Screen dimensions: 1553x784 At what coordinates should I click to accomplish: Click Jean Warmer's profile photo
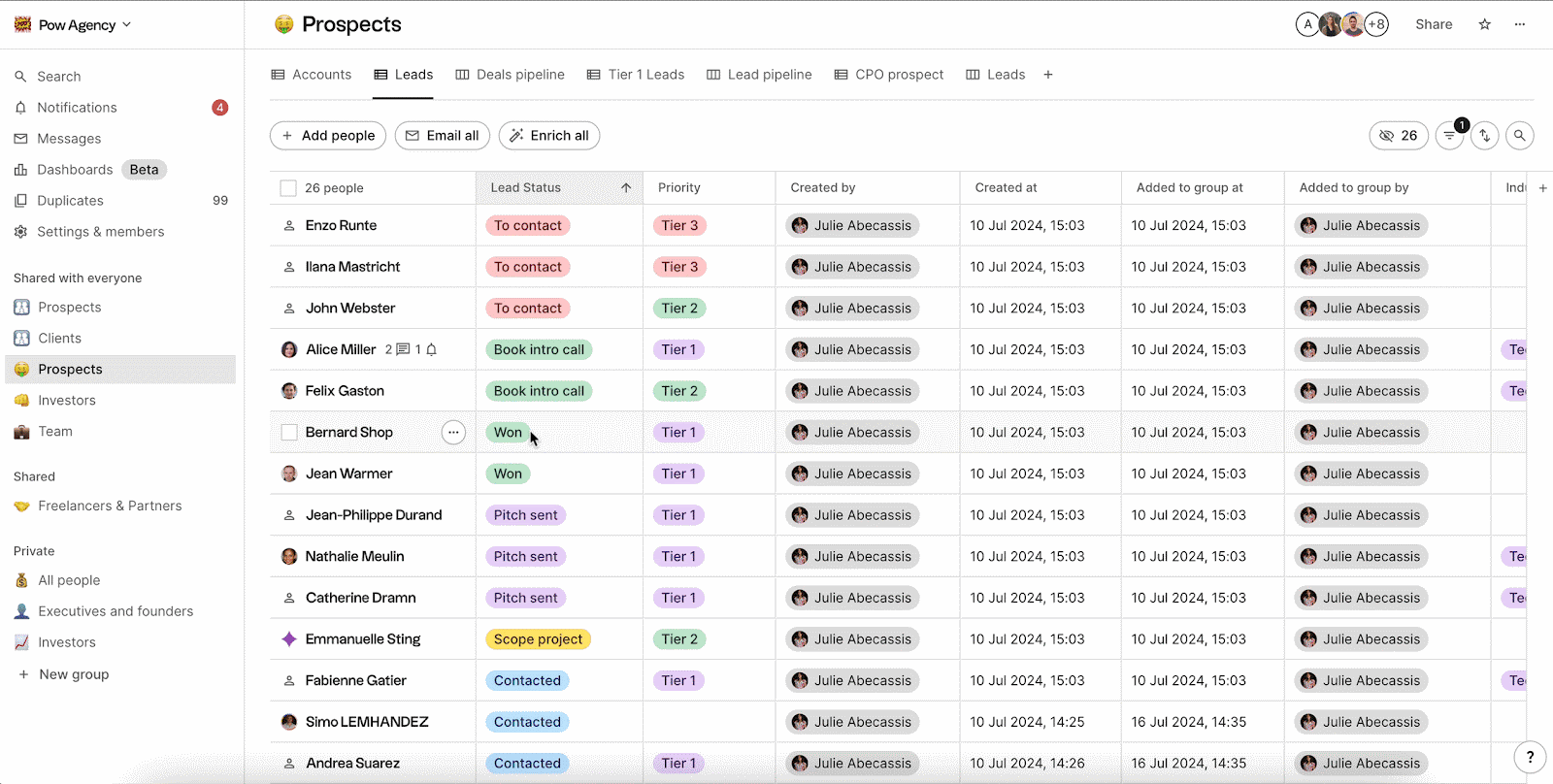[x=289, y=474]
